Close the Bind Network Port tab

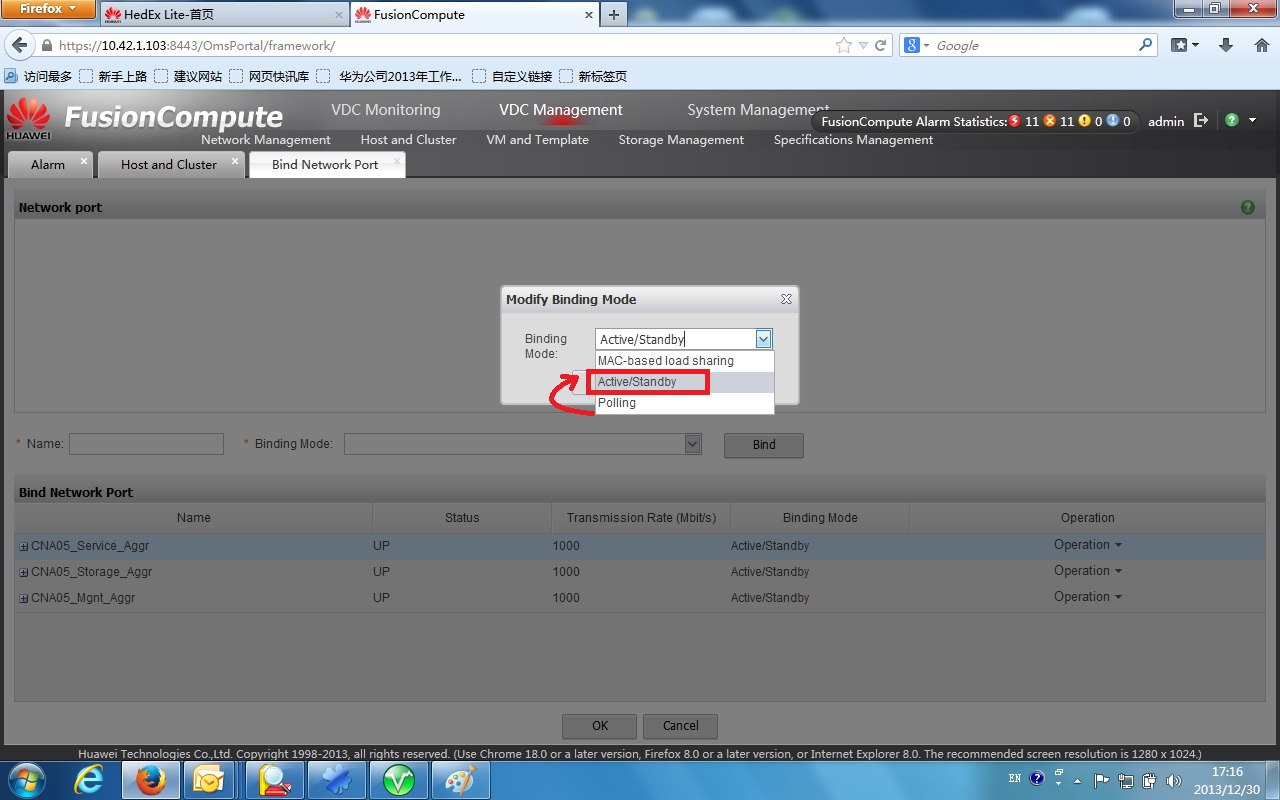pos(397,160)
